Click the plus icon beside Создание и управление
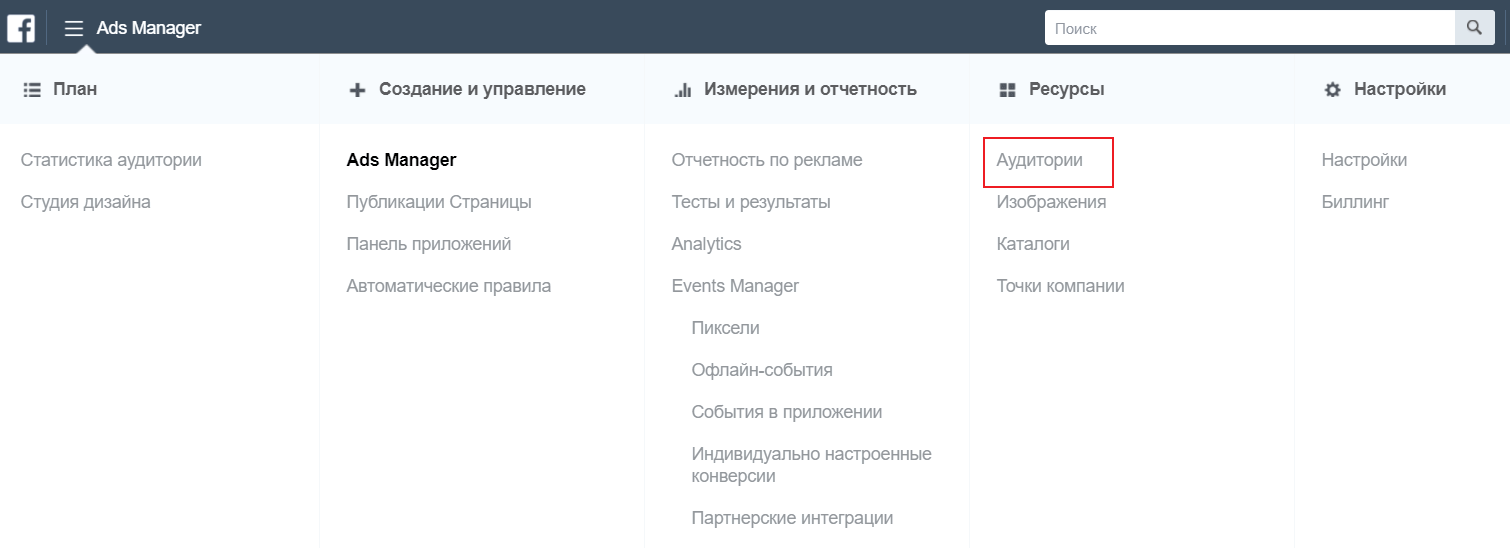Image resolution: width=1510 pixels, height=548 pixels. pos(357,90)
